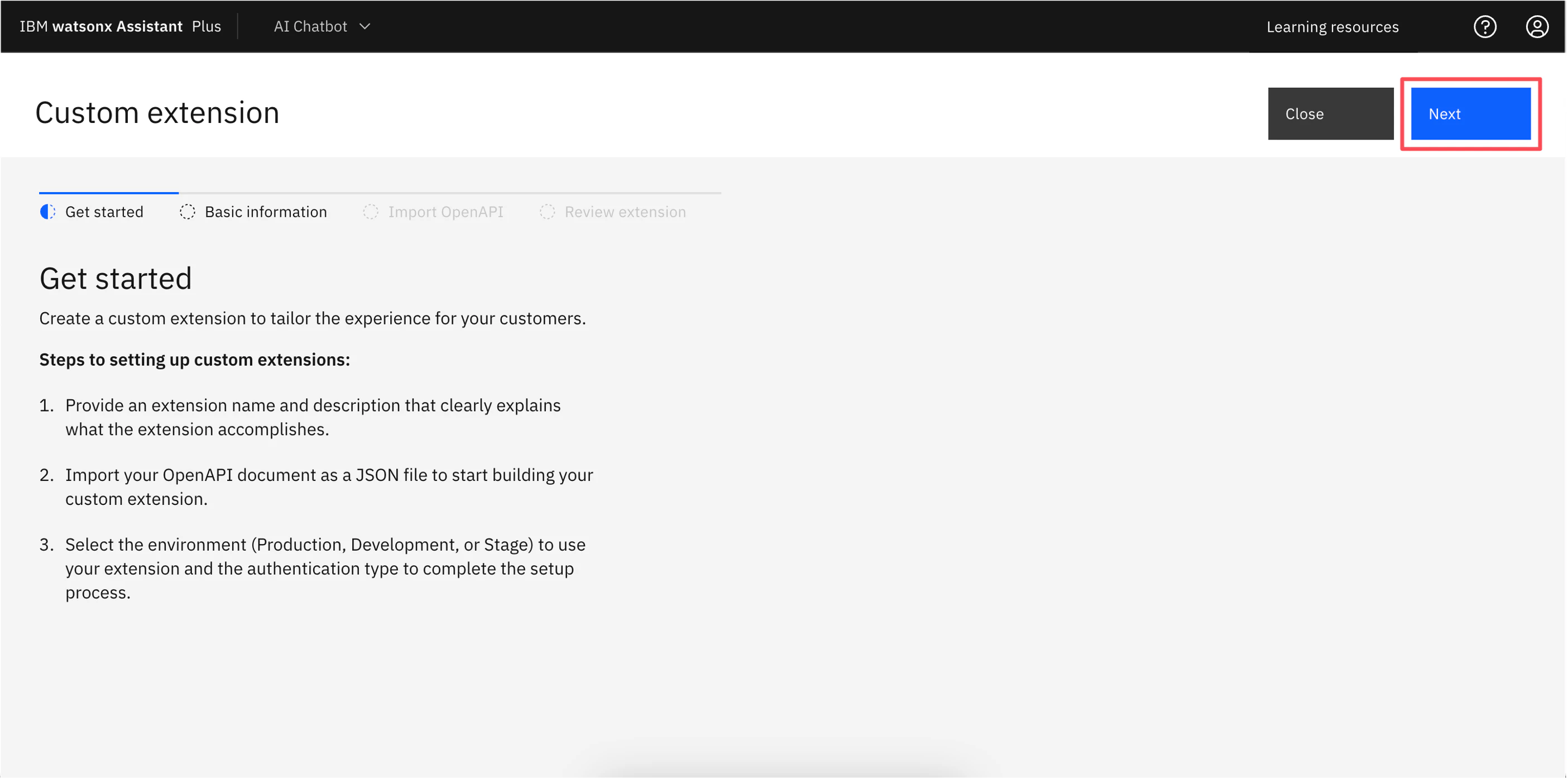This screenshot has width=1568, height=778.
Task: Select the Review extension step label
Action: 625,212
